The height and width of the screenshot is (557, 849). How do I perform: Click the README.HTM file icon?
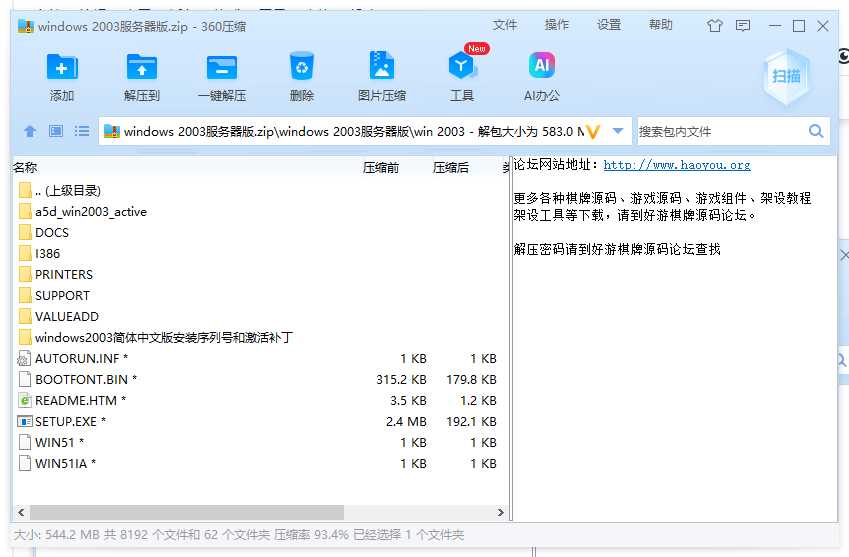pyautogui.click(x=25, y=401)
